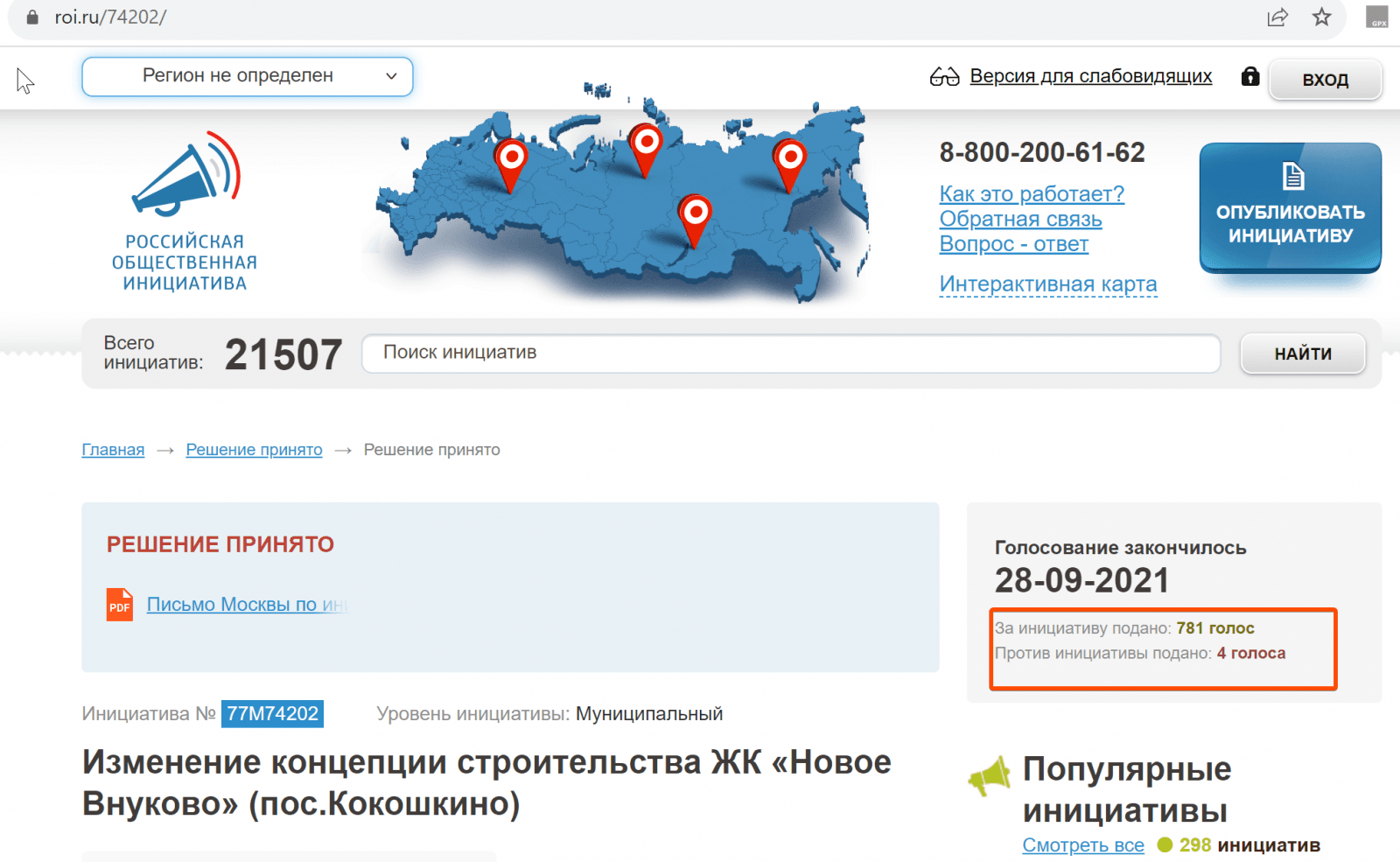
Task: Click the browser extension icon at top right
Action: [x=1377, y=17]
